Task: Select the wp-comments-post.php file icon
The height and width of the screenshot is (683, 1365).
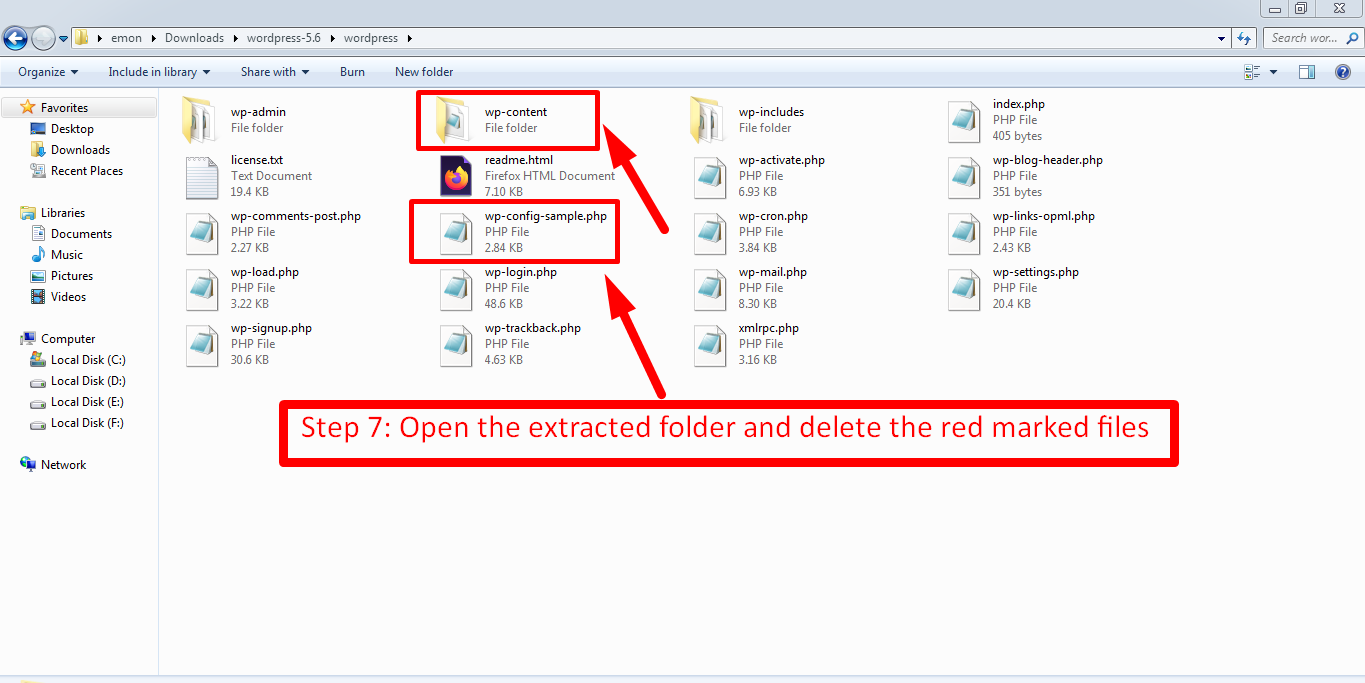Action: pos(202,233)
